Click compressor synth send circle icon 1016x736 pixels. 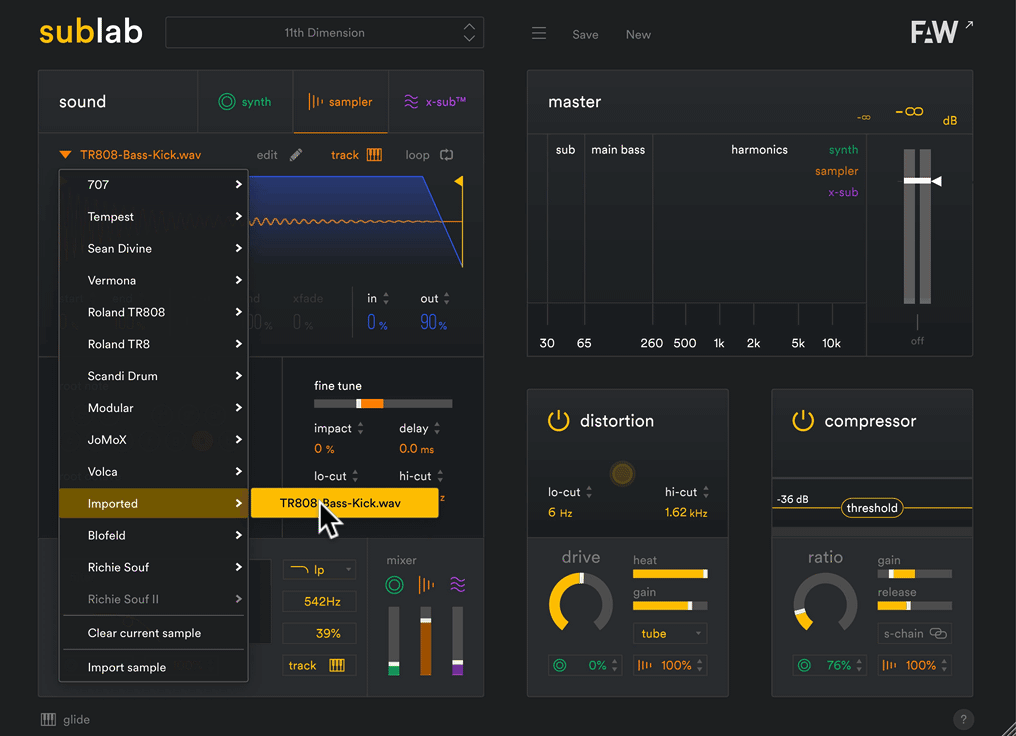[804, 665]
